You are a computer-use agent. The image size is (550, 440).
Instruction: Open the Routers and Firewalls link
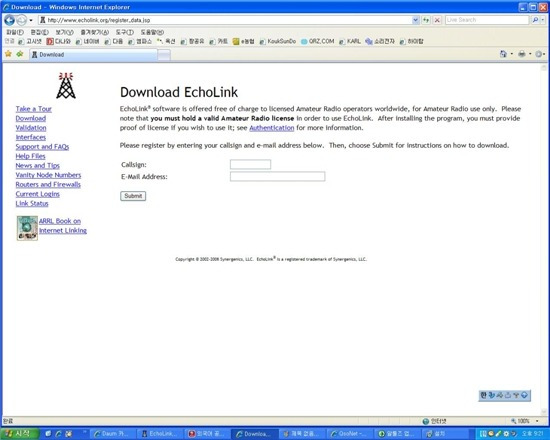point(48,185)
